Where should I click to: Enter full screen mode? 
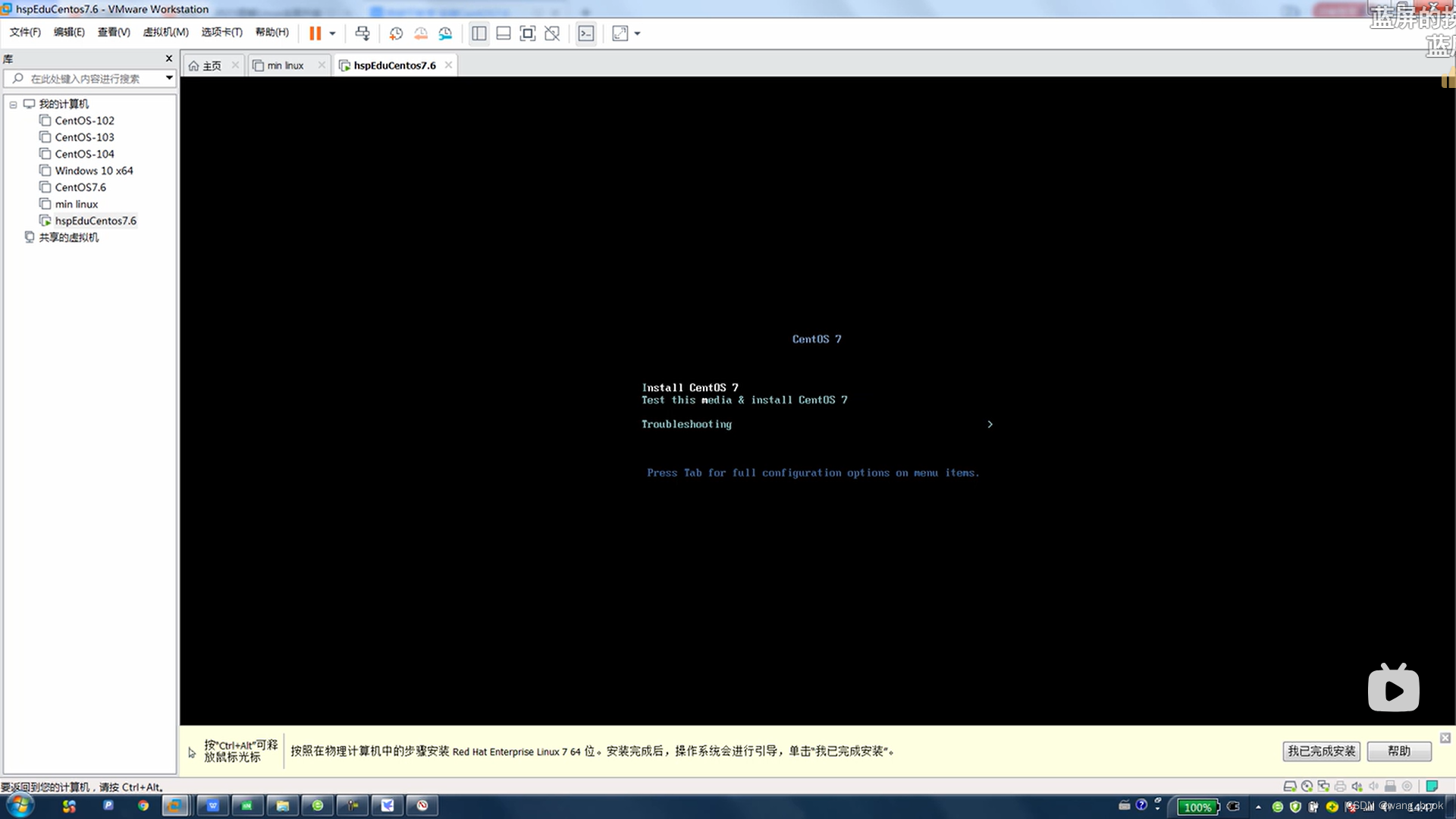[527, 33]
